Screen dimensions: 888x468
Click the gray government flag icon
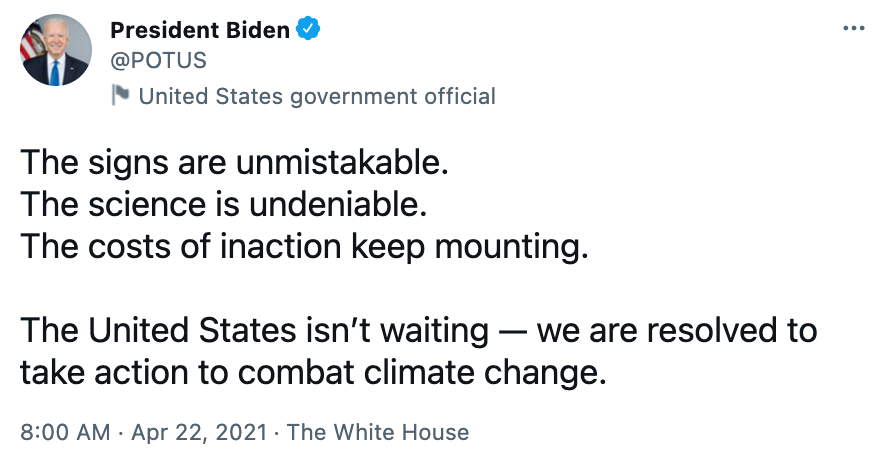click(120, 95)
